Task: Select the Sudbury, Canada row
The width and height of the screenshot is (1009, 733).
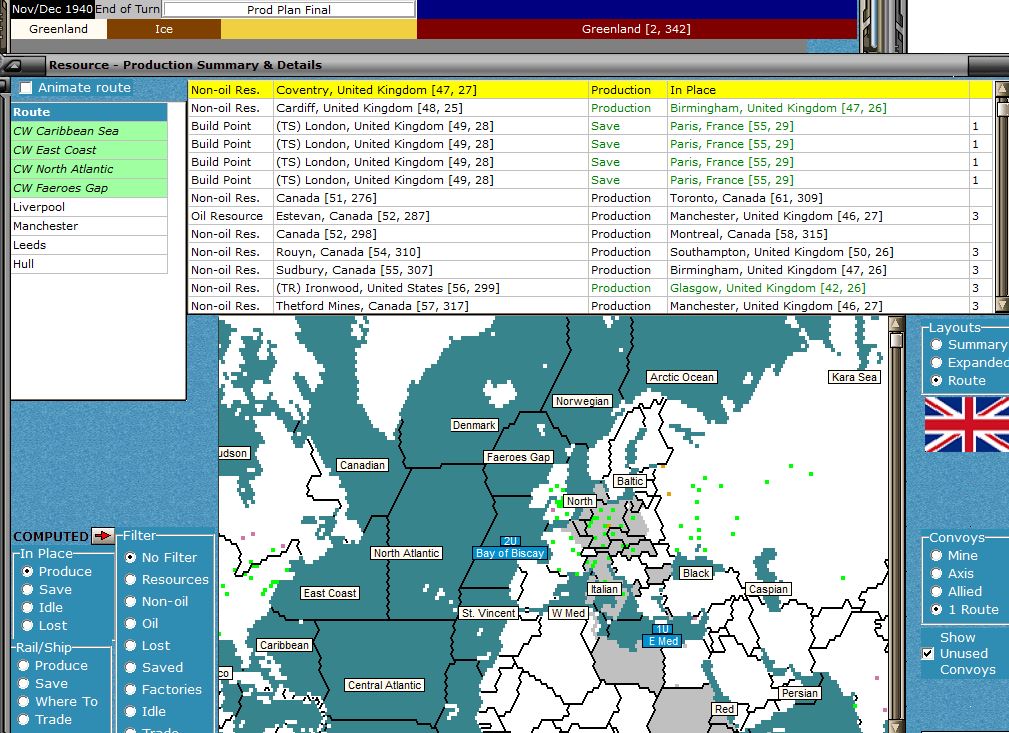Action: (590, 270)
